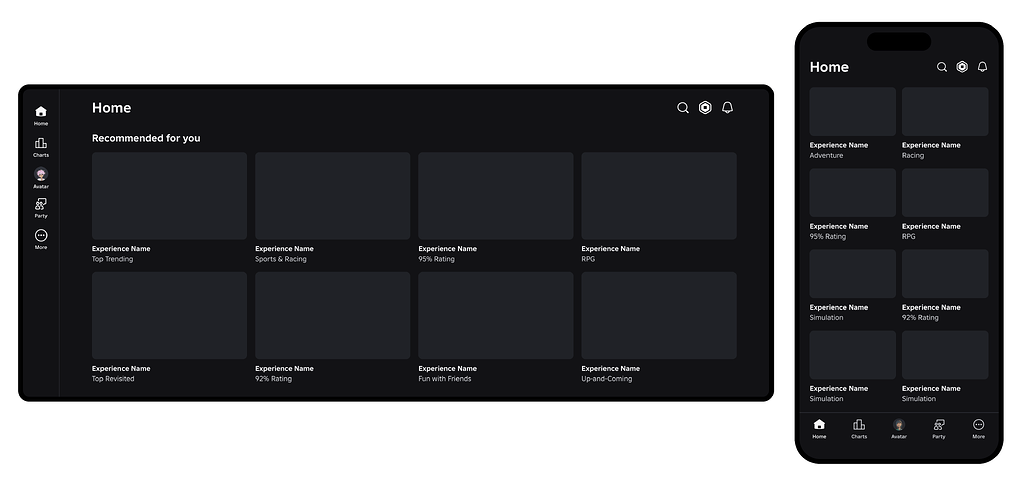
Task: Open the desktop thumbnail captioned 95% Rating
Action: coord(496,196)
